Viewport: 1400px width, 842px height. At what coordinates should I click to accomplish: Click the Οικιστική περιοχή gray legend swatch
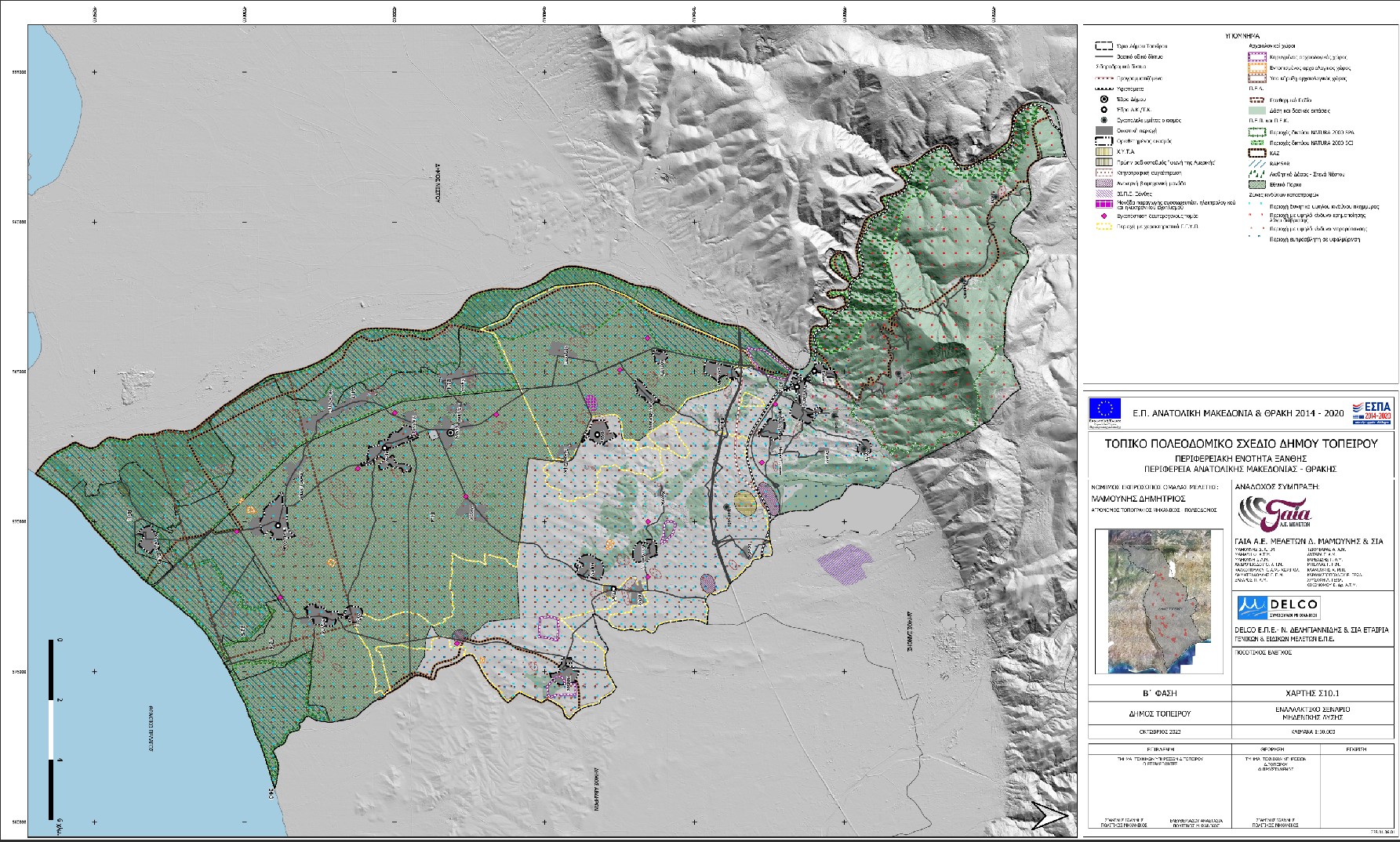tap(1104, 130)
